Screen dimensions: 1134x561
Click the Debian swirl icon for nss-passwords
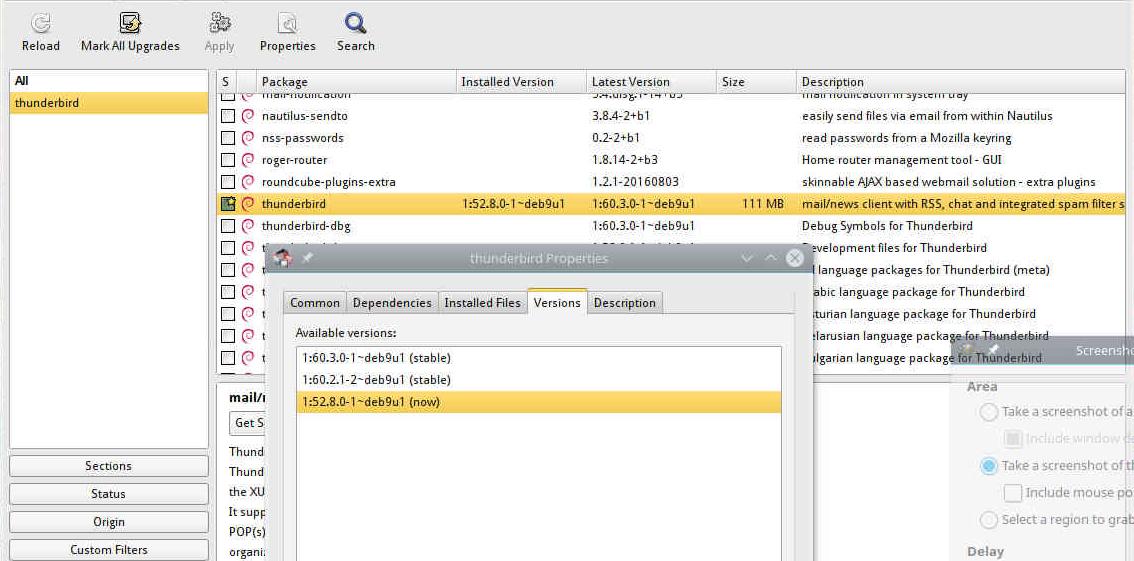(248, 137)
